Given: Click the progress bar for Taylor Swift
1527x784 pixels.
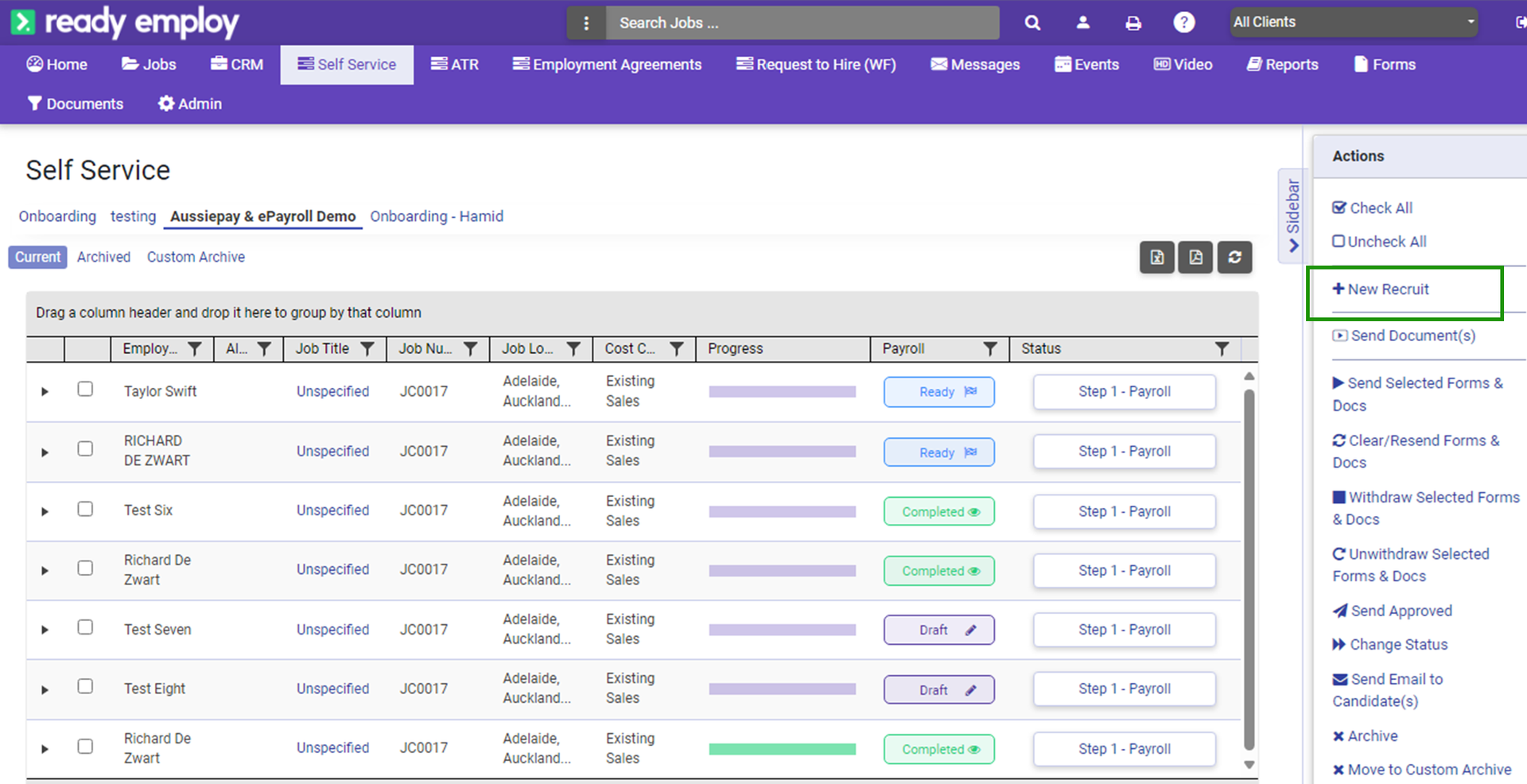Looking at the screenshot, I should [x=783, y=392].
